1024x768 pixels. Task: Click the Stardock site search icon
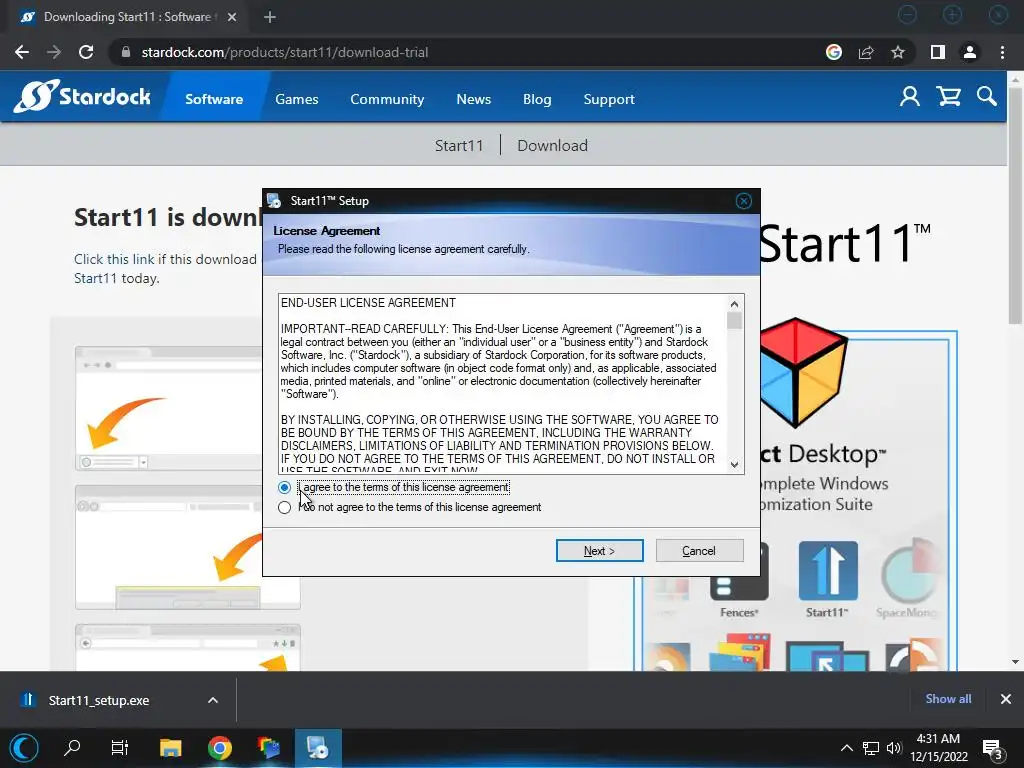pyautogui.click(x=987, y=97)
